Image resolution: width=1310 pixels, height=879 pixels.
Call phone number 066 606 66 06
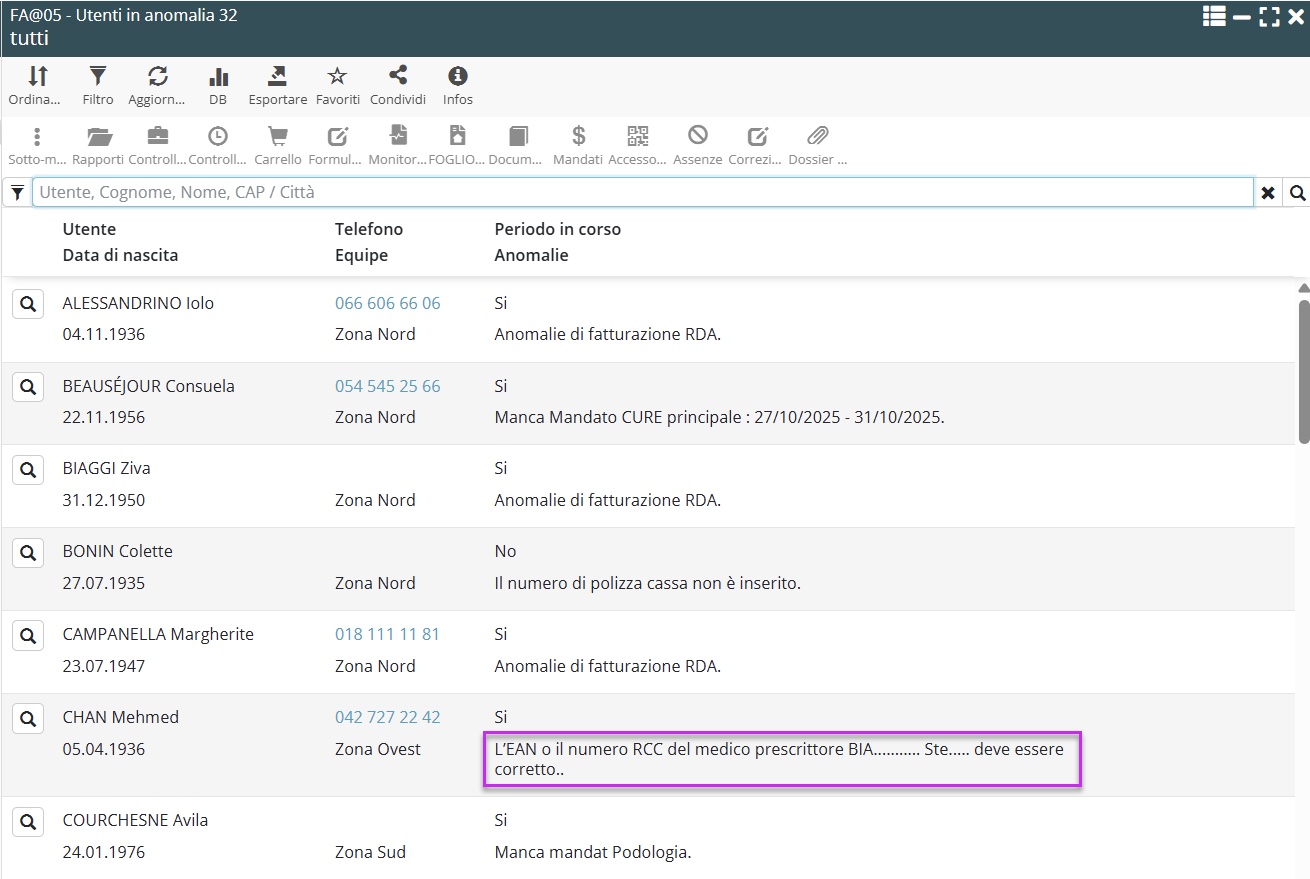tap(387, 303)
